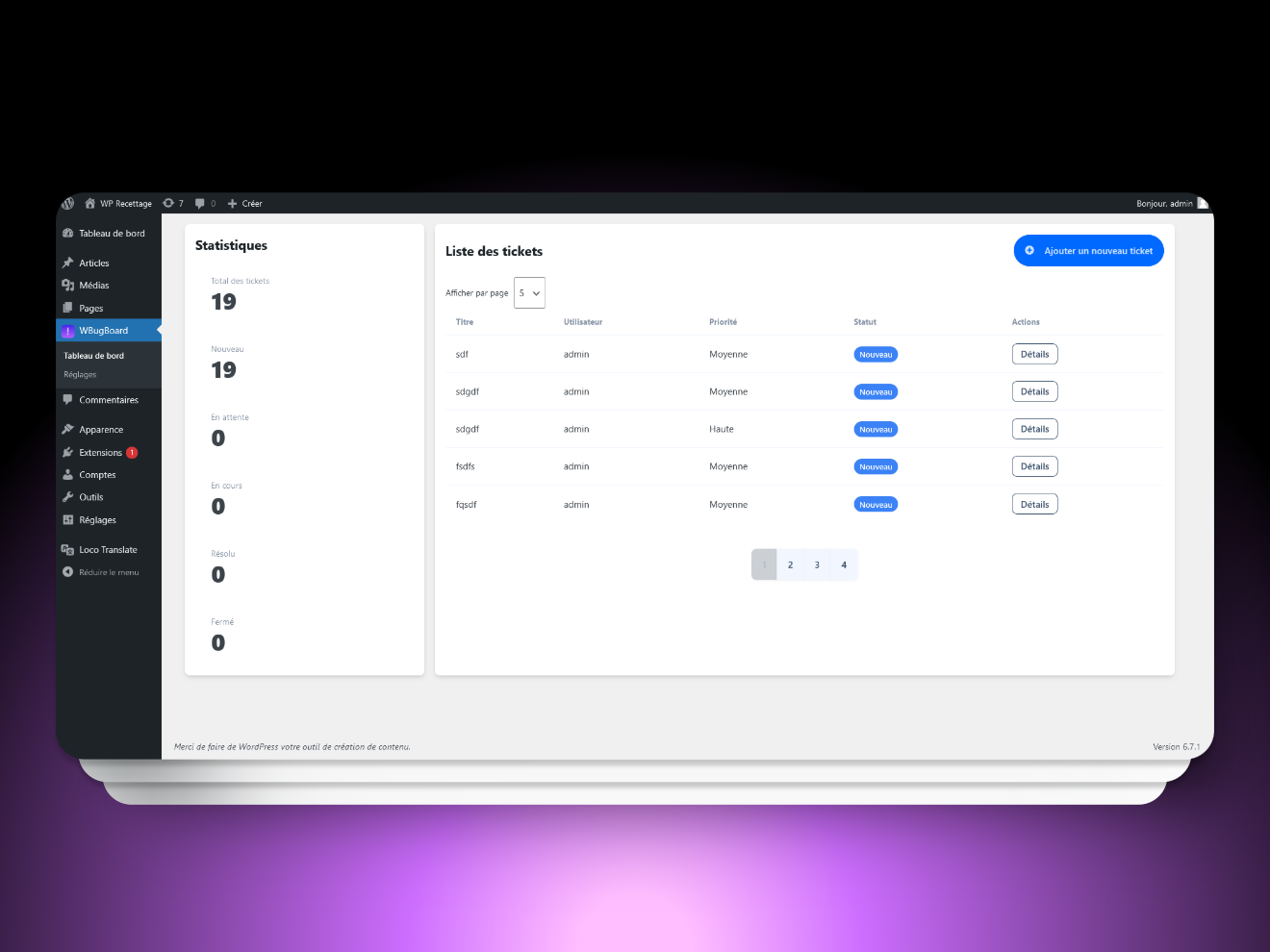This screenshot has height=952, width=1270.
Task: Click the WordPress footer link
Action: point(258,747)
